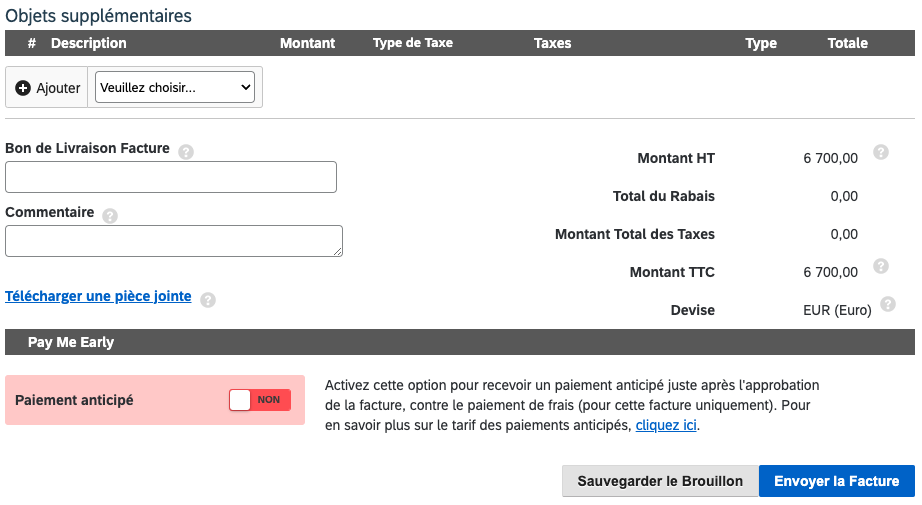Click help icon next to Devise EUR

(x=888, y=305)
